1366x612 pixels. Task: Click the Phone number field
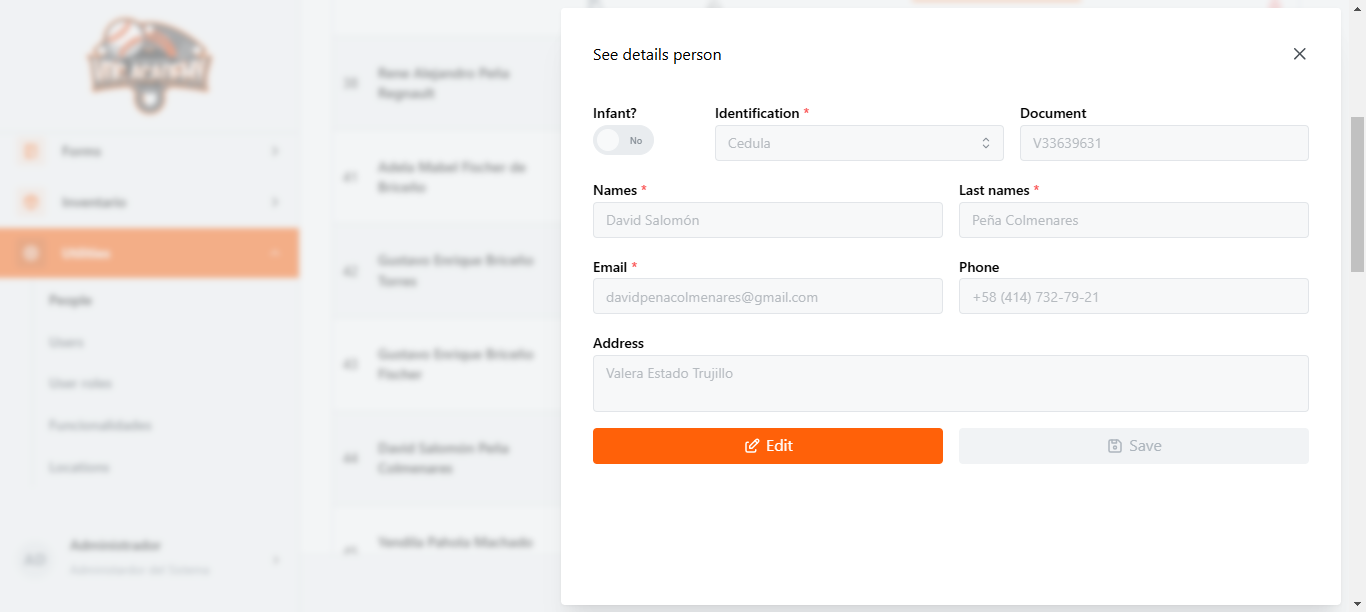pos(1134,297)
